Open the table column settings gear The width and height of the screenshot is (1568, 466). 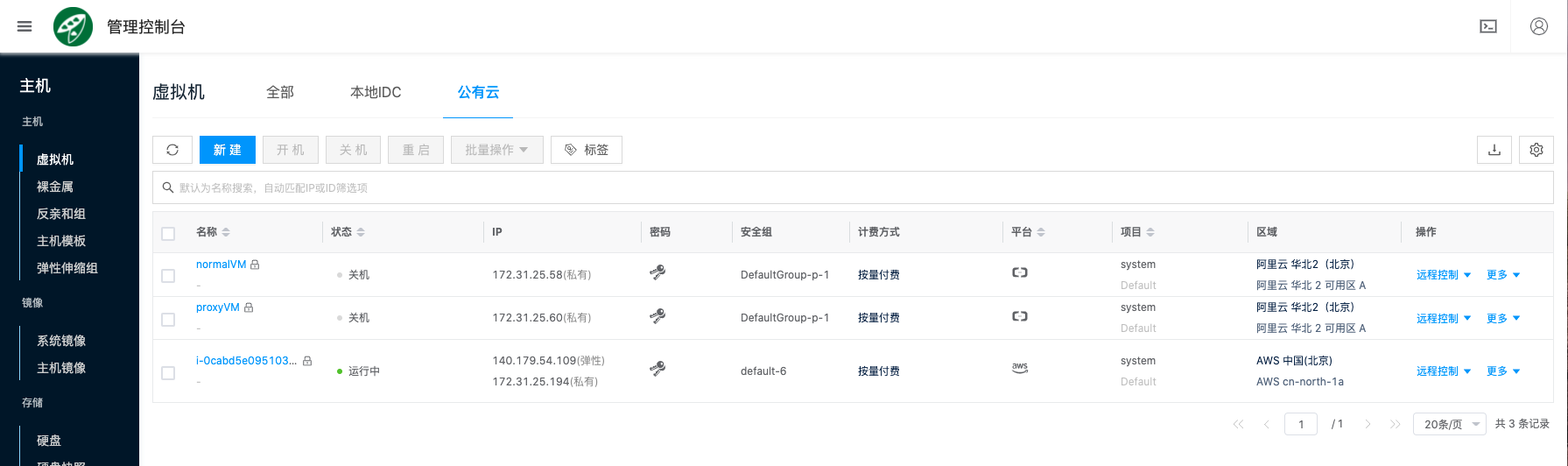coord(1536,150)
